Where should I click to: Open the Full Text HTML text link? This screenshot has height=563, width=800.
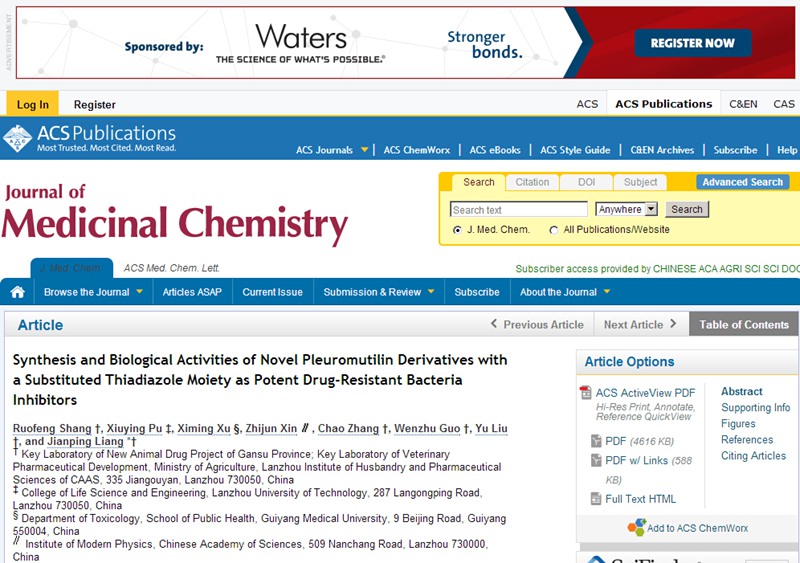click(640, 499)
